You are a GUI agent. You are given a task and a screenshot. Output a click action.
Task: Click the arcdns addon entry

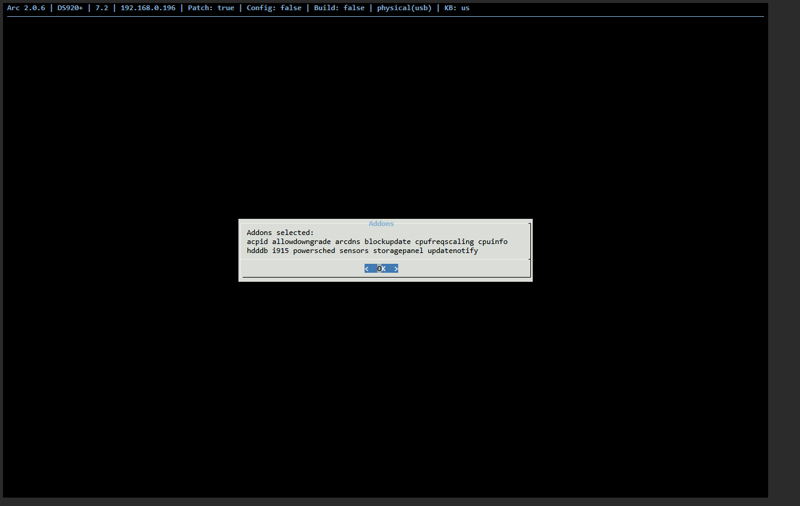click(347, 242)
